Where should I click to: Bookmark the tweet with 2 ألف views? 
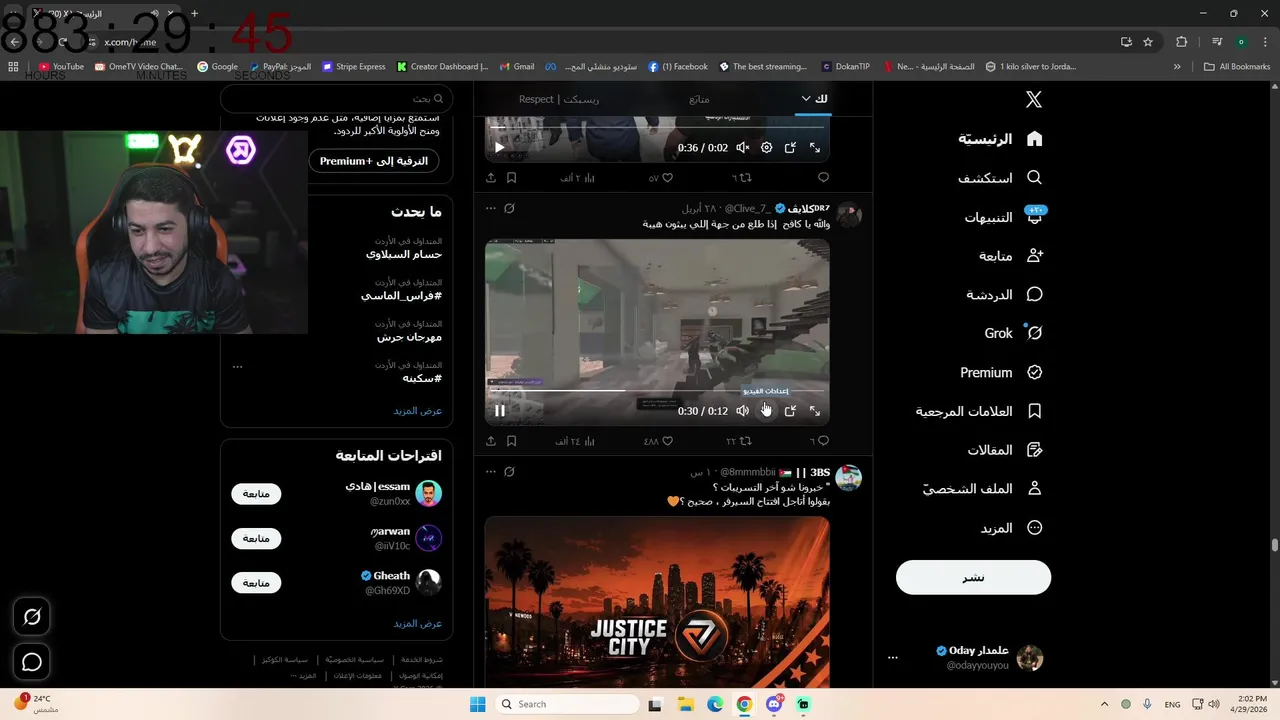(x=511, y=178)
